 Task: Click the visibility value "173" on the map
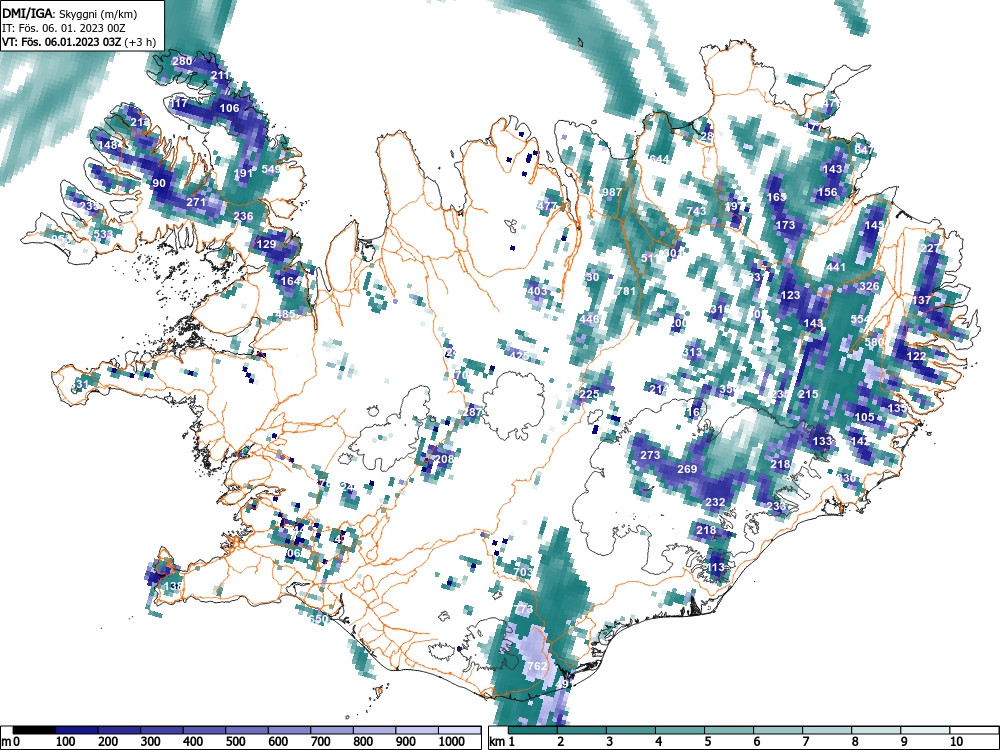785,225
